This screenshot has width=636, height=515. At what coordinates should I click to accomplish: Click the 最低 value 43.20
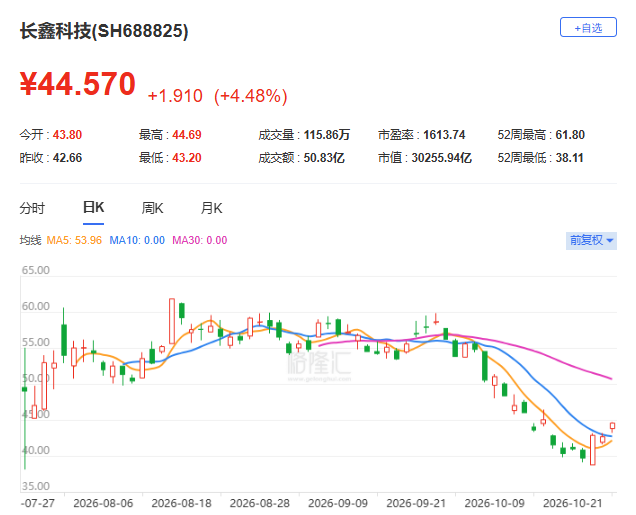pos(187,158)
